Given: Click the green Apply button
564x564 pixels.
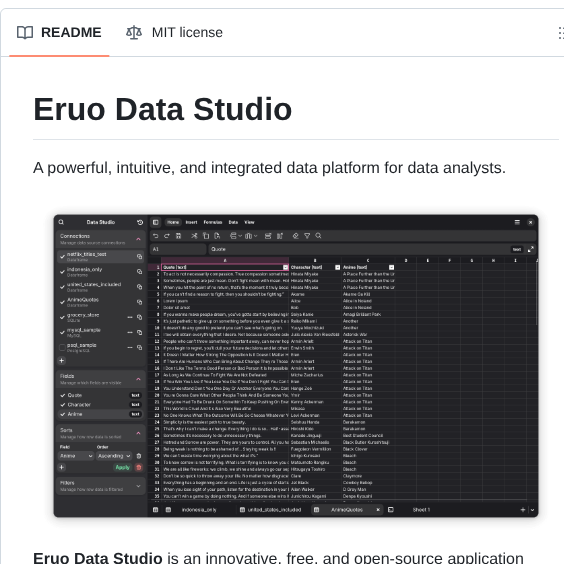Looking at the screenshot, I should pyautogui.click(x=123, y=467).
